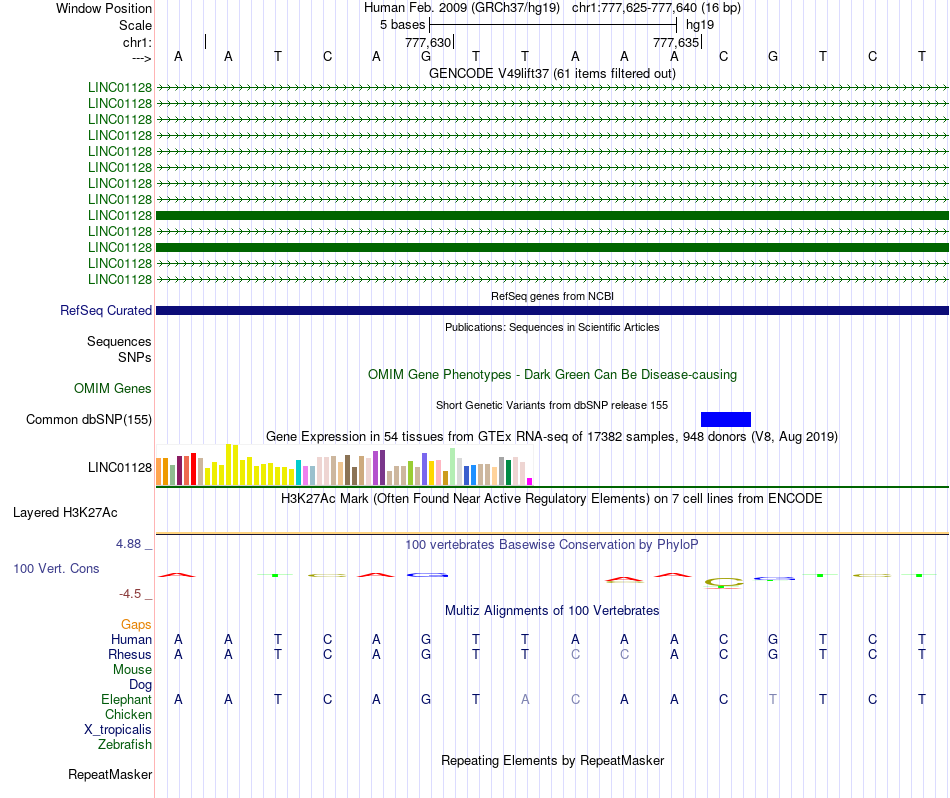Click the Dog species label
This screenshot has width=950, height=798.
point(140,685)
